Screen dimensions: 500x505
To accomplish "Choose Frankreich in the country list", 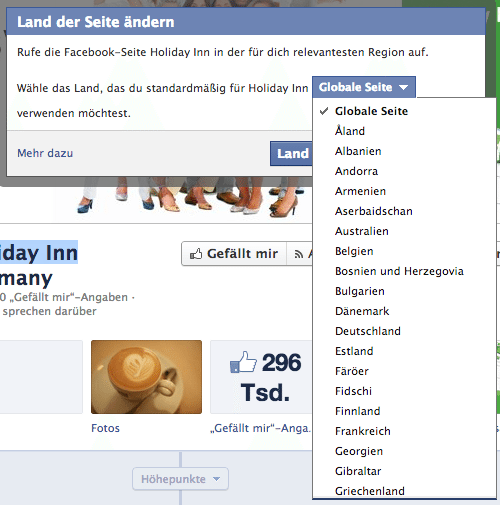I will tap(363, 431).
